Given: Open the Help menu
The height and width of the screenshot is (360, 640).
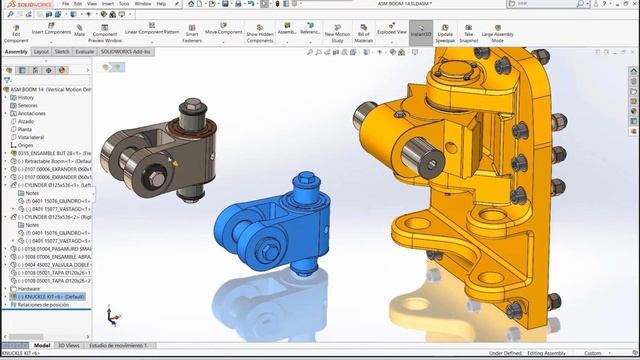Looking at the screenshot, I should pos(161,4).
